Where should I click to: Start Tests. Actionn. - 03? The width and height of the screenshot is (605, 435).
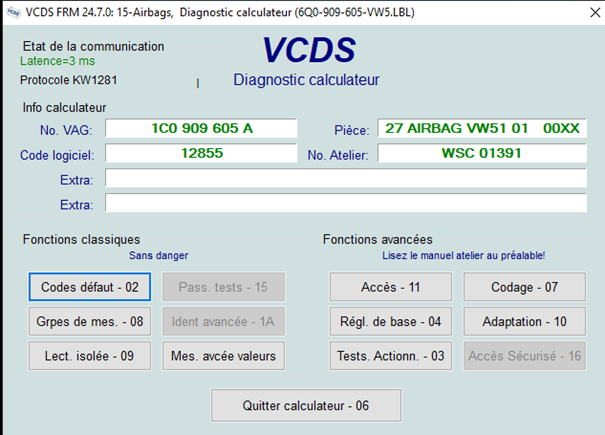pyautogui.click(x=390, y=355)
